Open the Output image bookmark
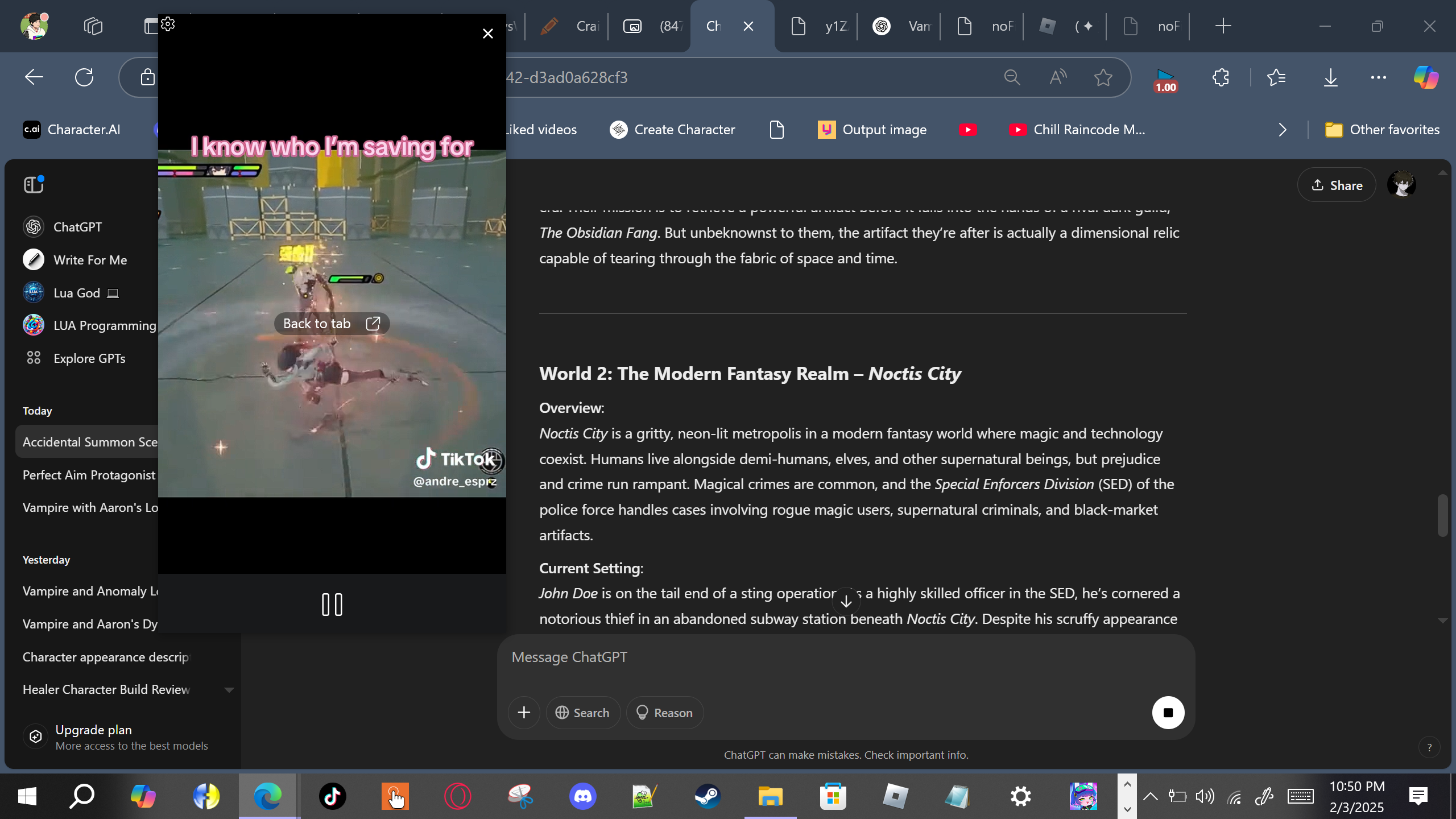The width and height of the screenshot is (1456, 819). click(872, 130)
